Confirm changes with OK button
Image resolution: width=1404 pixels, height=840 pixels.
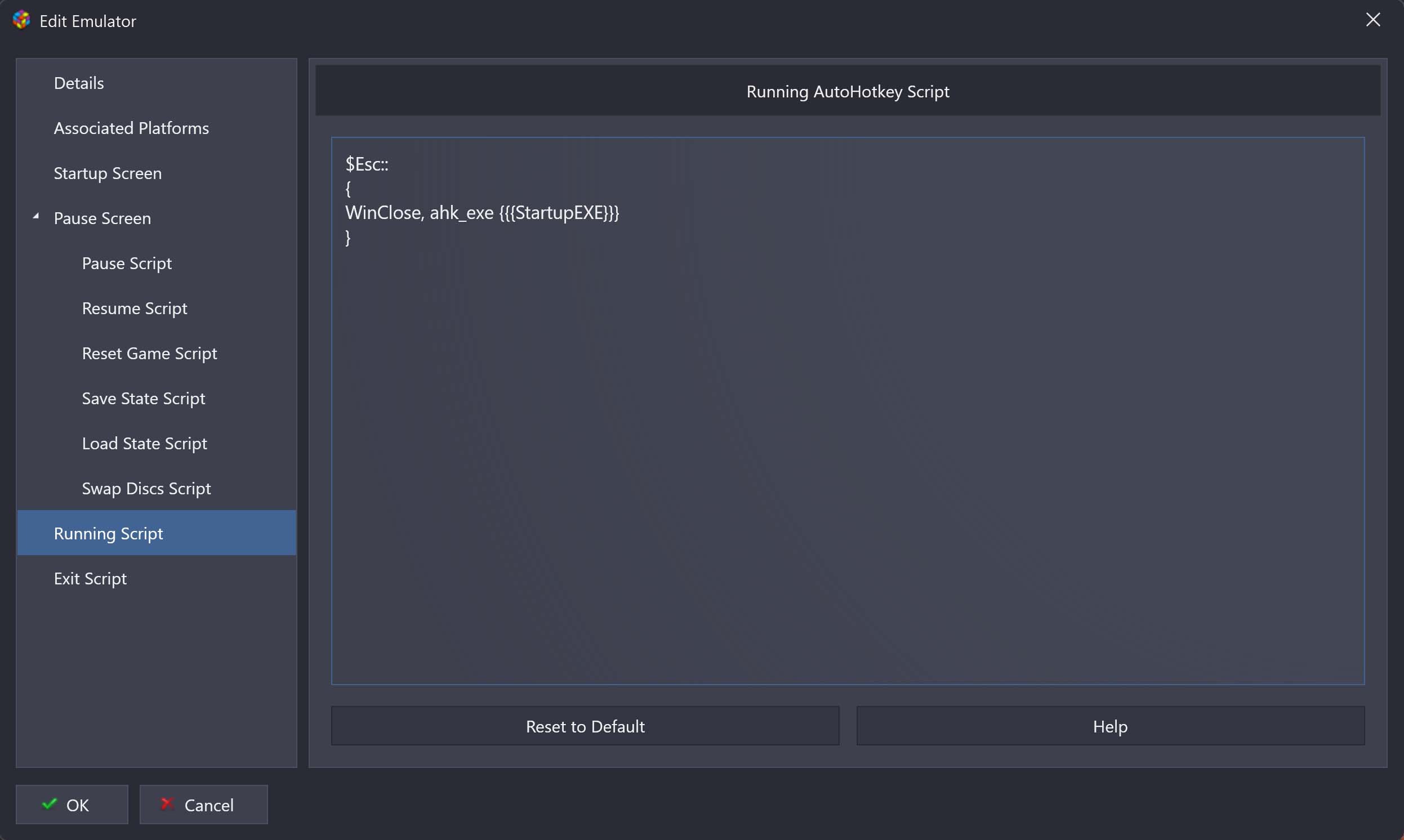click(x=72, y=805)
